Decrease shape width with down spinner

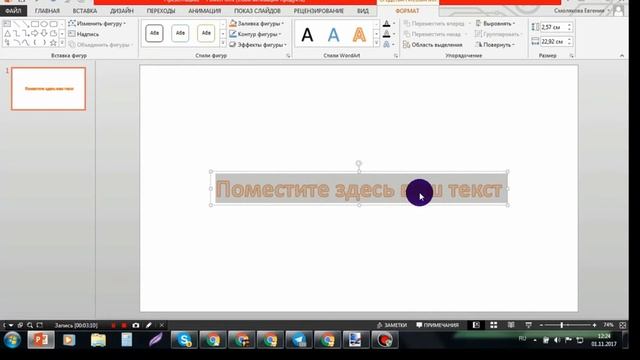tap(569, 44)
